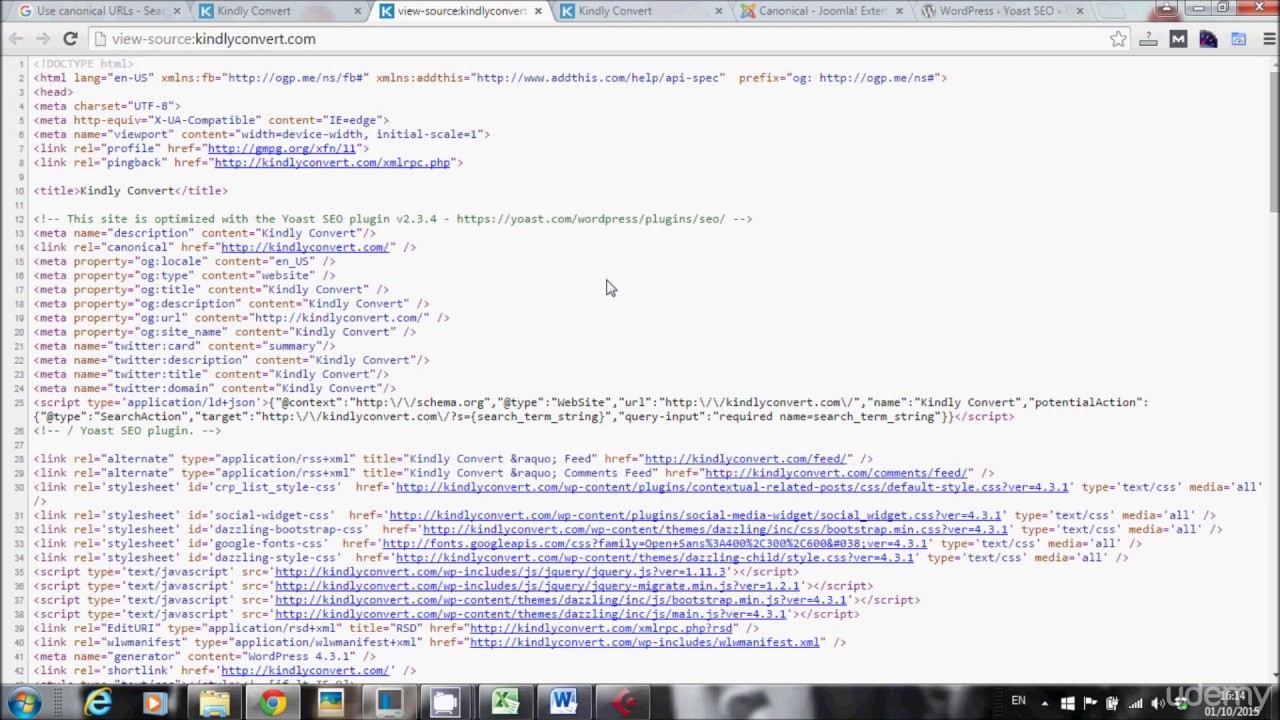
Task: Open the bootstrap.min.js script link
Action: click(x=561, y=599)
